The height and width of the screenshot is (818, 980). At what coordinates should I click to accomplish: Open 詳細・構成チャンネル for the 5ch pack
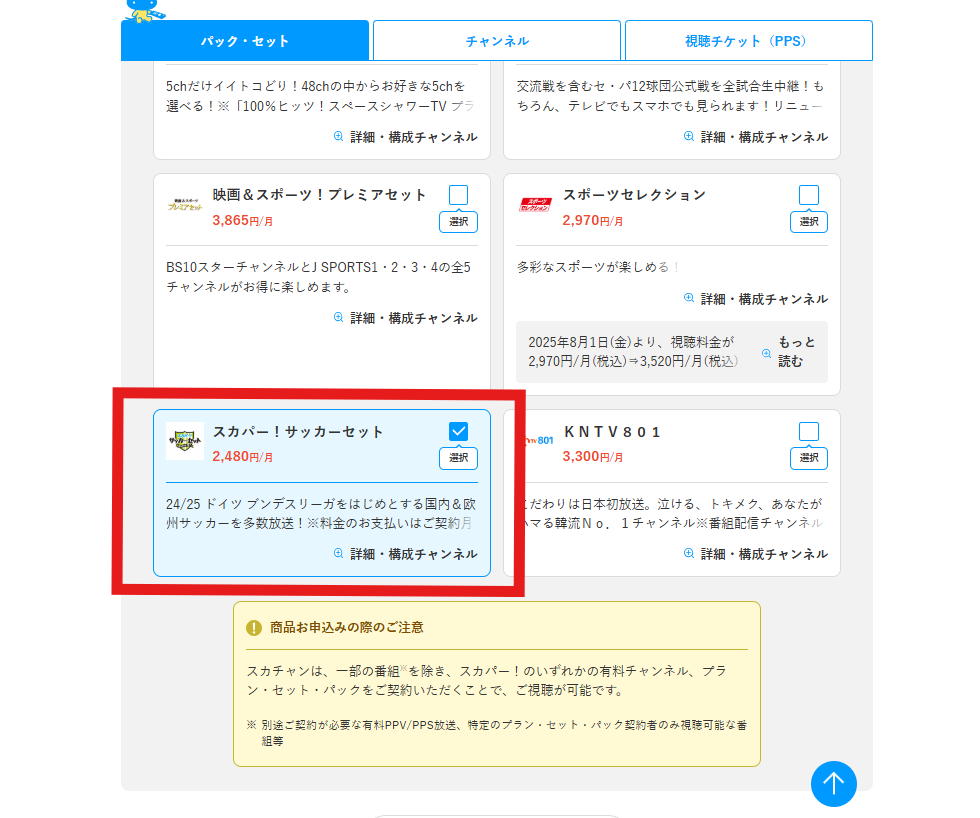click(x=406, y=137)
